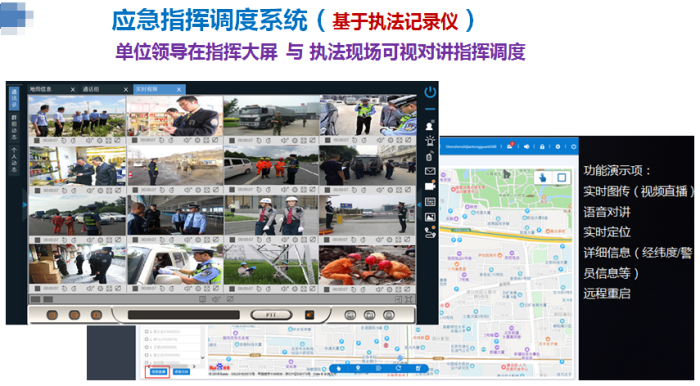Select the officers-on-beach video thumbnail

click(77, 116)
